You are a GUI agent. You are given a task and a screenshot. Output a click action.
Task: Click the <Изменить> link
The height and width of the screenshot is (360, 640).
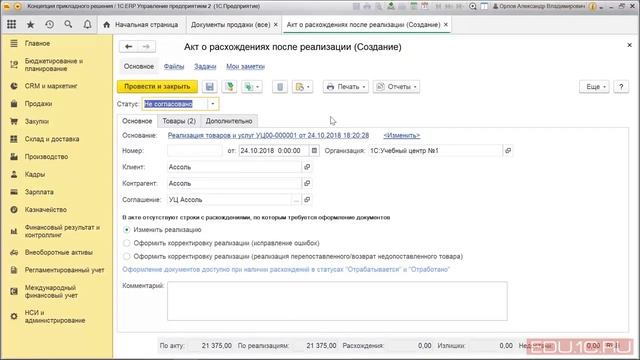(402, 136)
